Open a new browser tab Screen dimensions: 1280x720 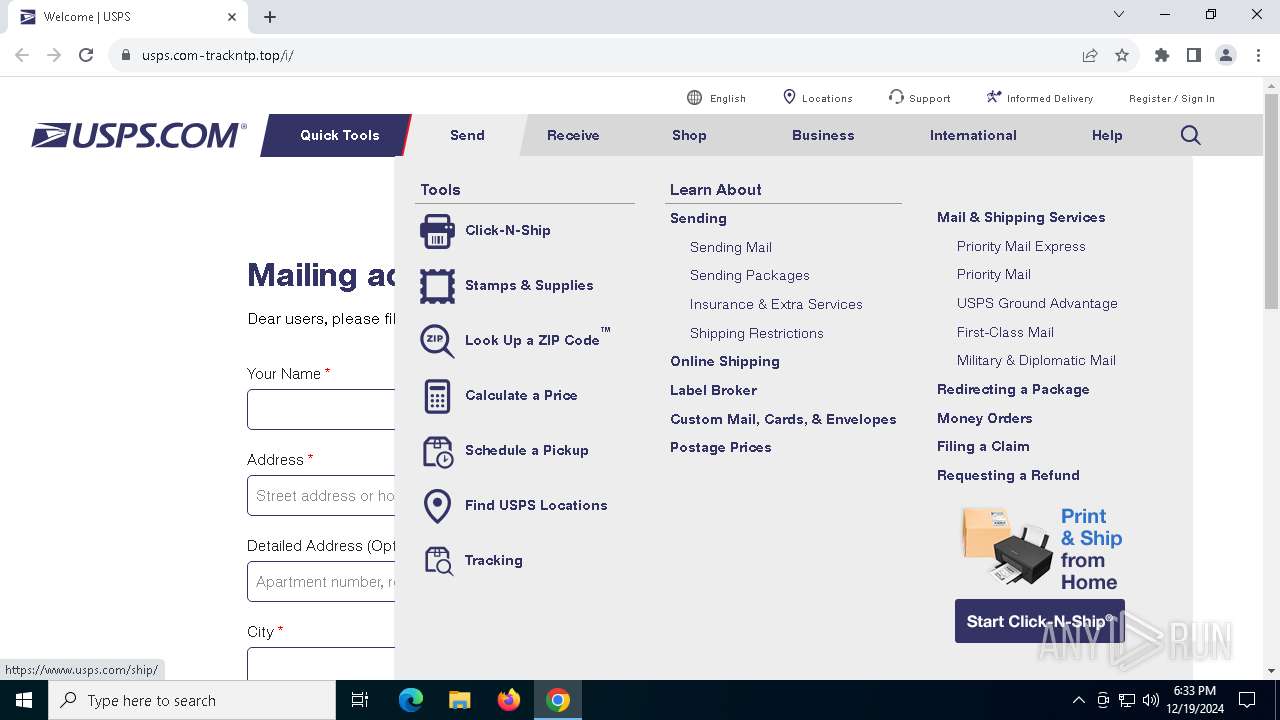pos(270,17)
